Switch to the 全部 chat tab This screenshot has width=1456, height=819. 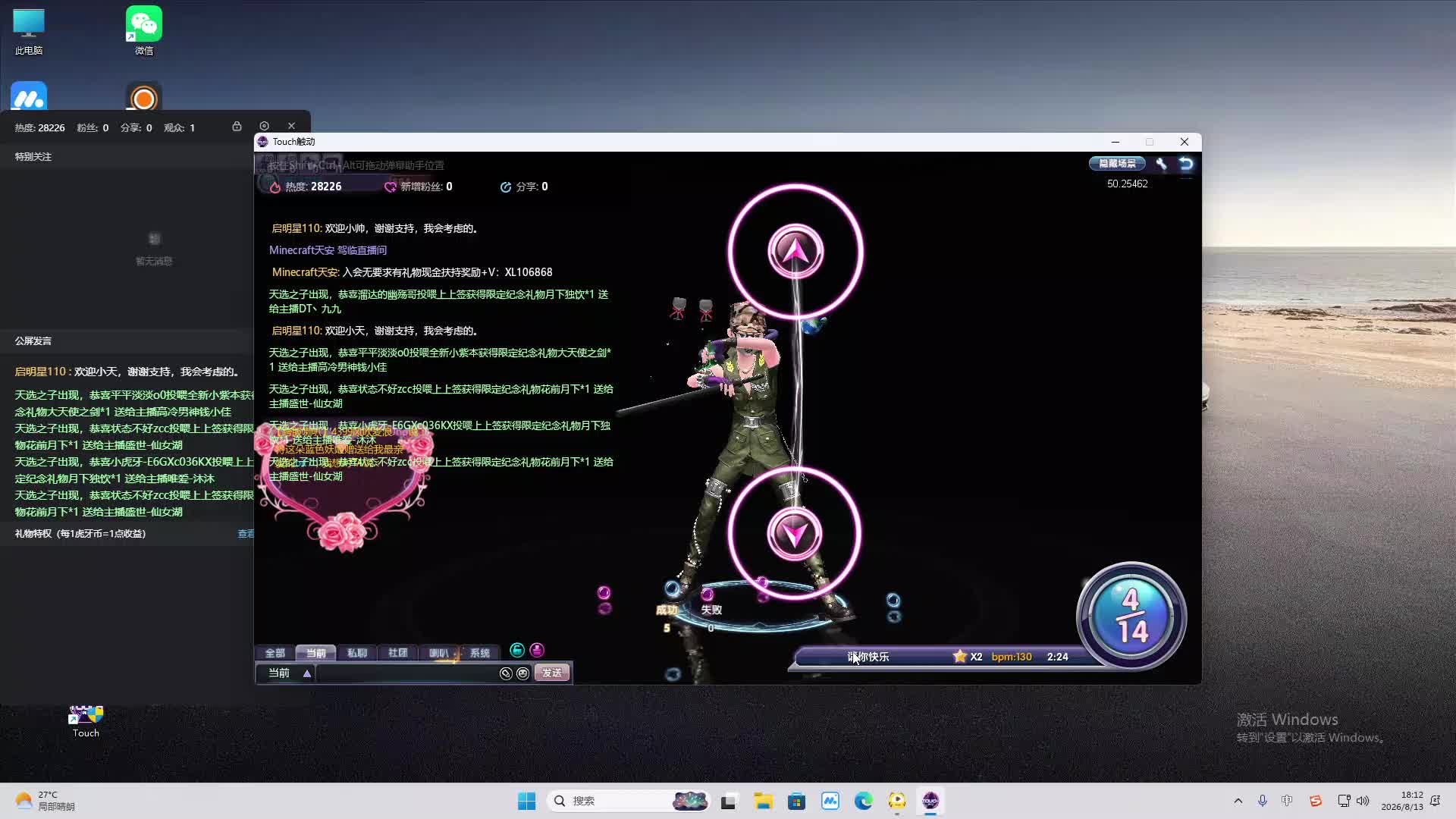click(x=275, y=653)
